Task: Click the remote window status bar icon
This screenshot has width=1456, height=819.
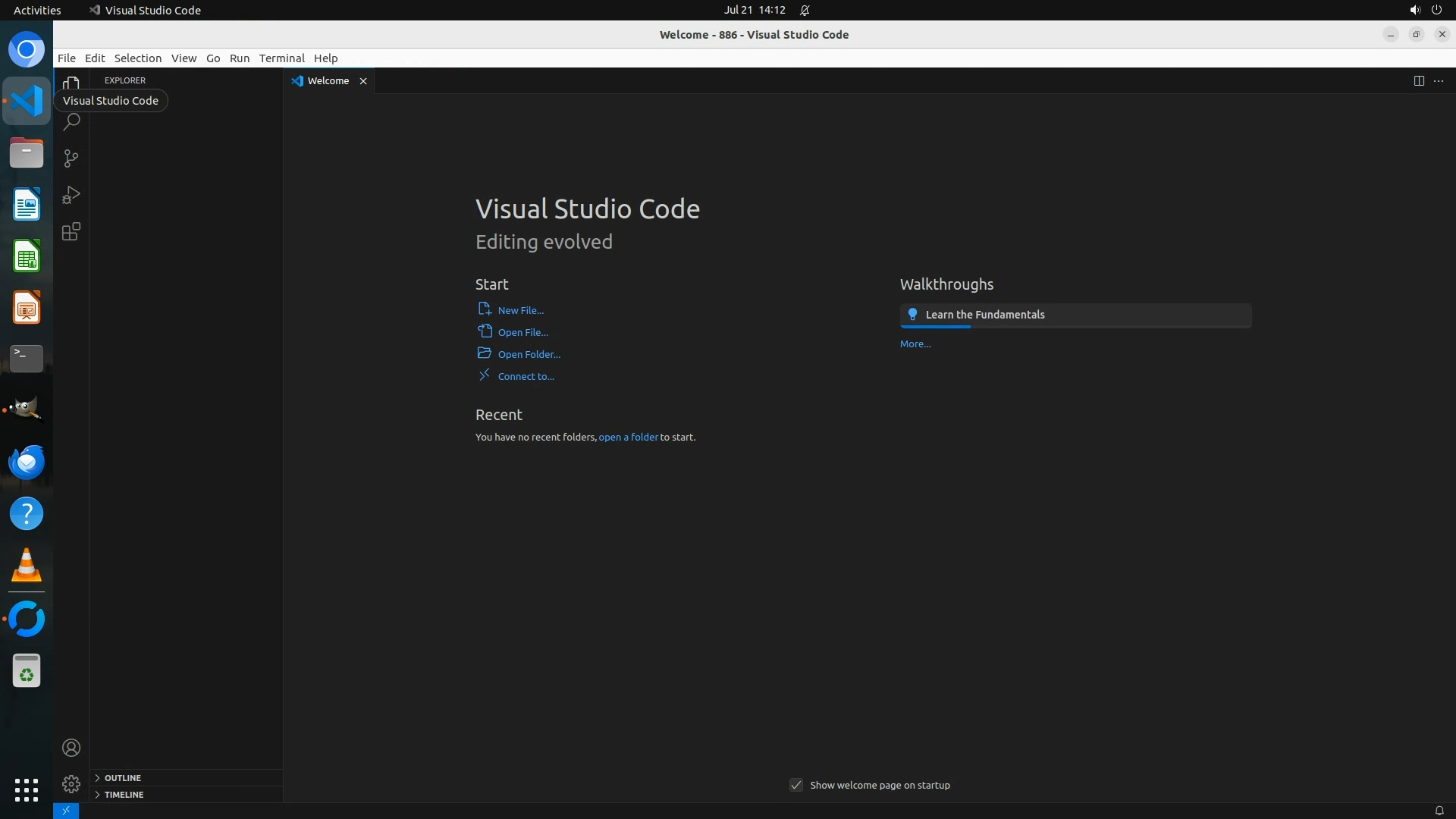Action: (66, 811)
